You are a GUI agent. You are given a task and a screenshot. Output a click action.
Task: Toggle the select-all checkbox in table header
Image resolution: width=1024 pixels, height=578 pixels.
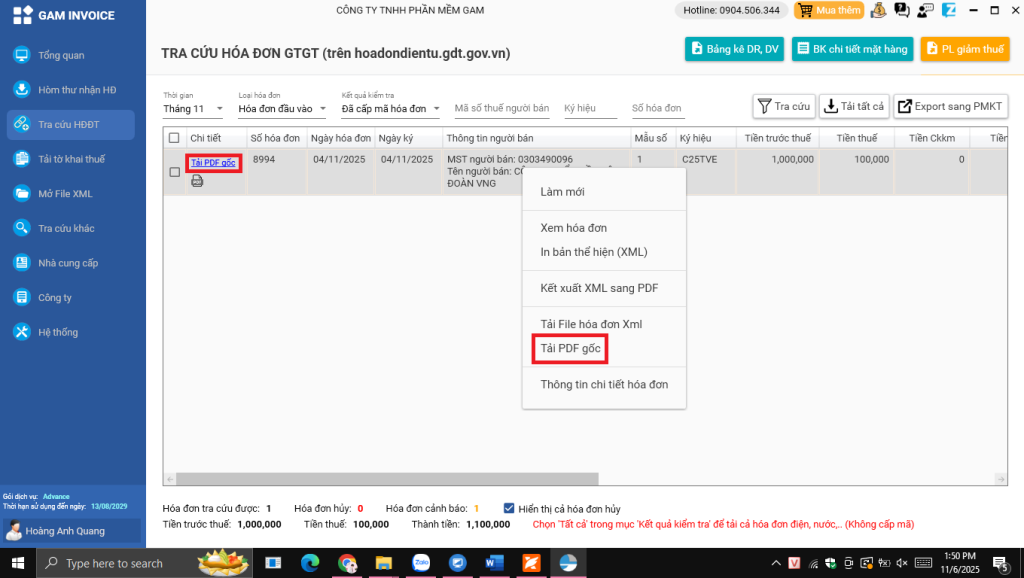tap(174, 138)
